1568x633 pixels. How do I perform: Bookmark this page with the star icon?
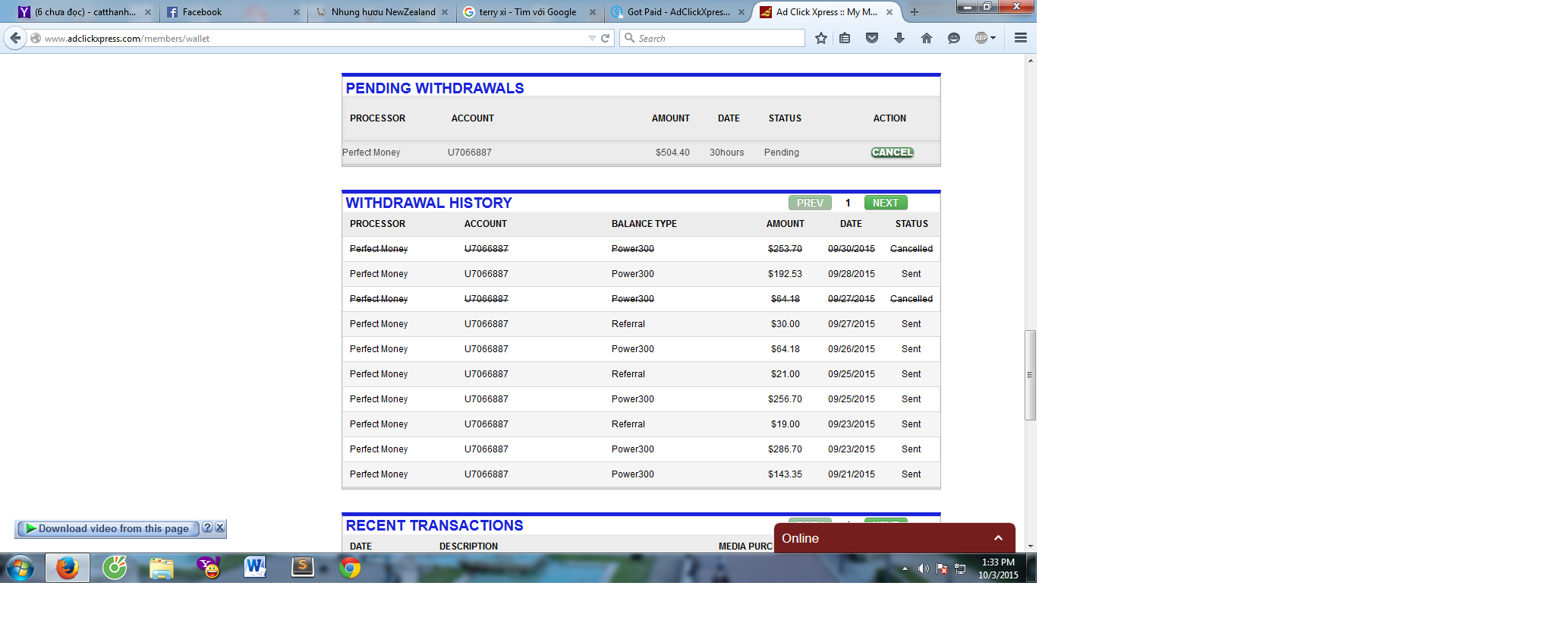(820, 38)
